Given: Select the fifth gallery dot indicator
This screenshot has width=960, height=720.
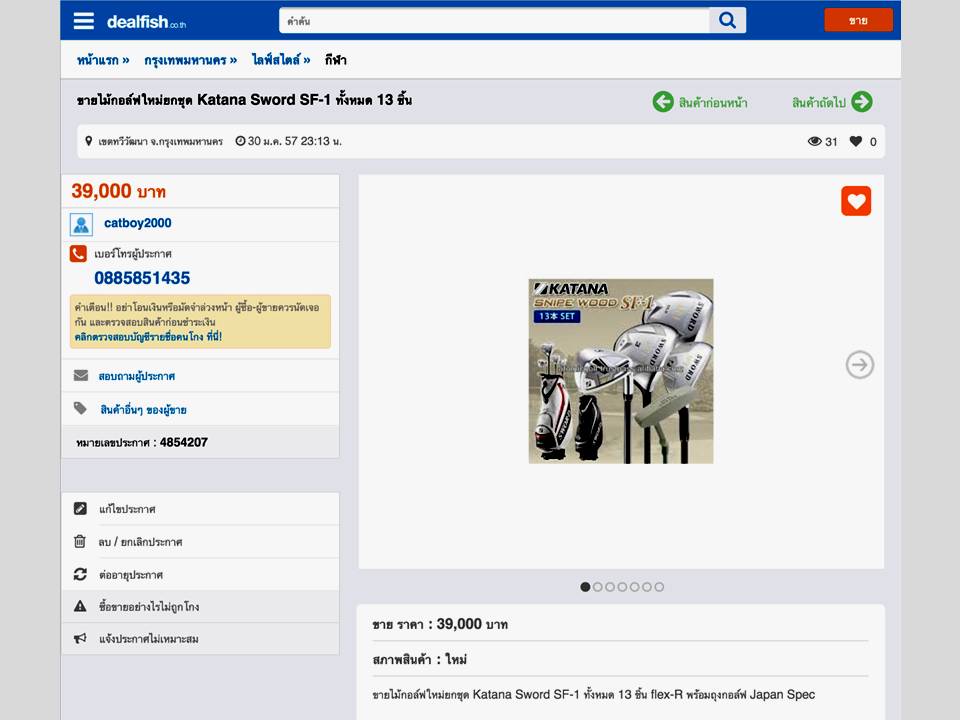Looking at the screenshot, I should point(634,587).
